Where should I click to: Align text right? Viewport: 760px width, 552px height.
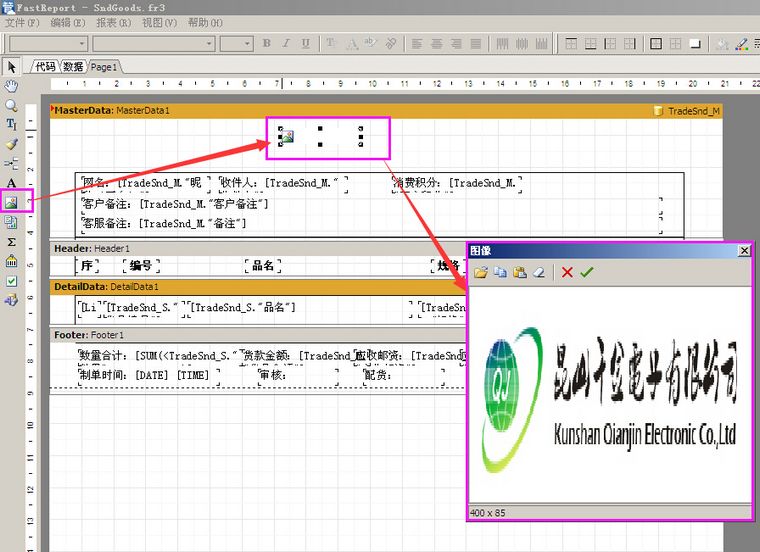coord(456,44)
